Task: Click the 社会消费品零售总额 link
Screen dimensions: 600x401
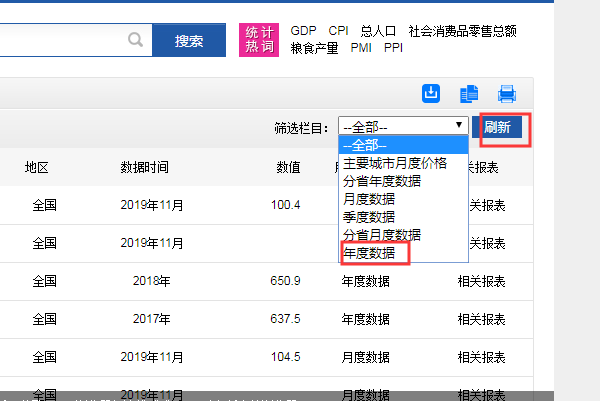Action: 461,31
